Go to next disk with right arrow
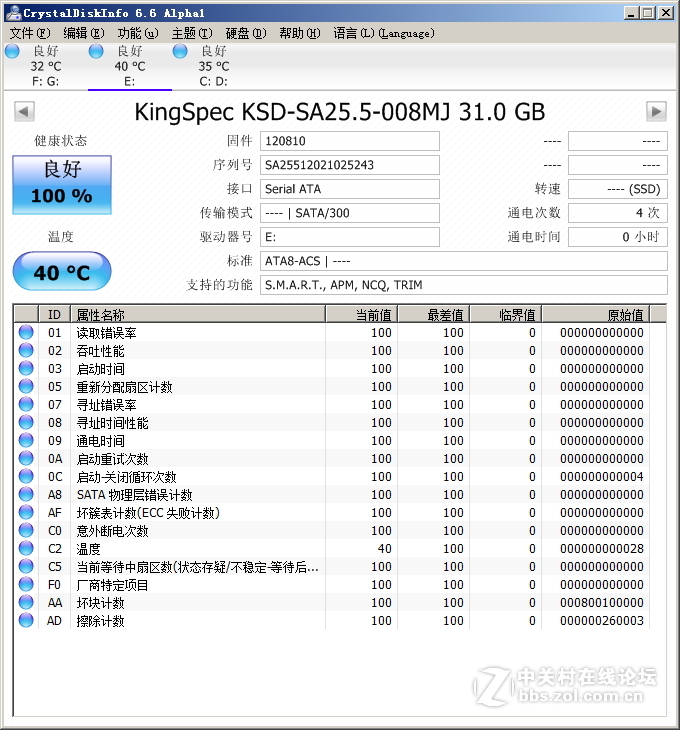The height and width of the screenshot is (730, 680). 656,112
